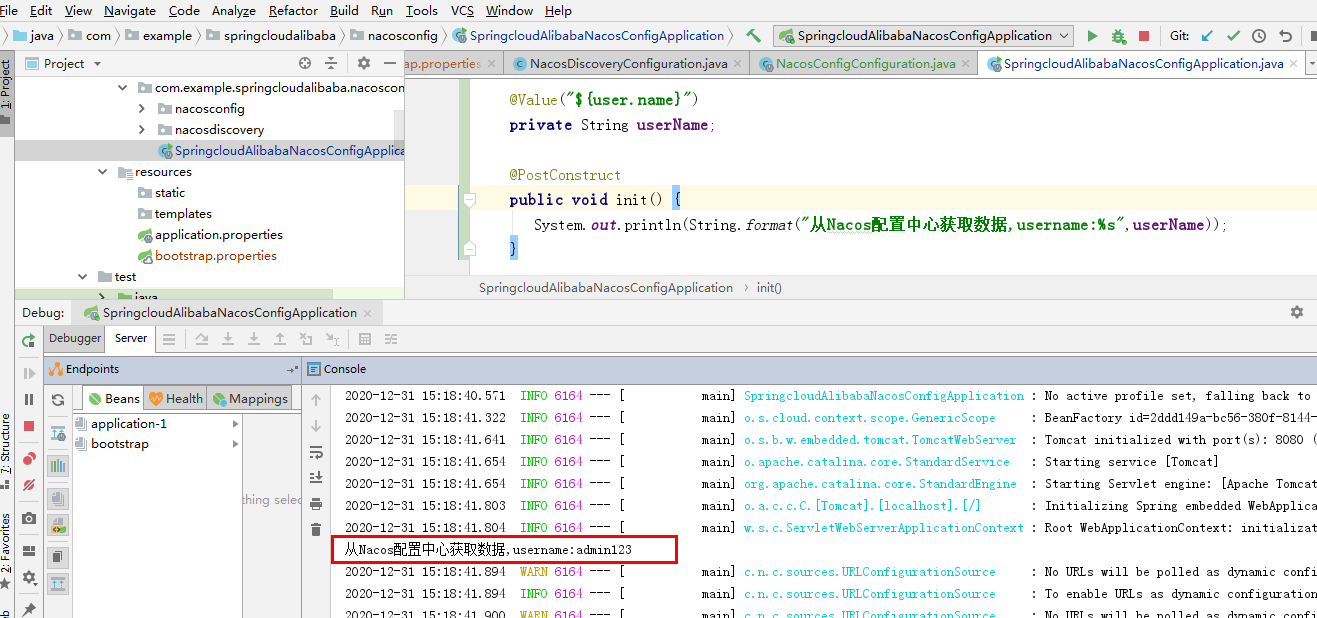Screen dimensions: 1317x618
Task: Open Project view selector dropdown
Action: tap(97, 63)
